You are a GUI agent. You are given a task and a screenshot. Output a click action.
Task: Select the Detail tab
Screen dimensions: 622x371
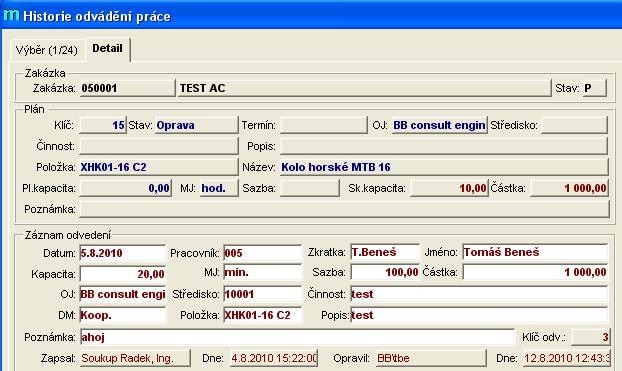point(108,49)
